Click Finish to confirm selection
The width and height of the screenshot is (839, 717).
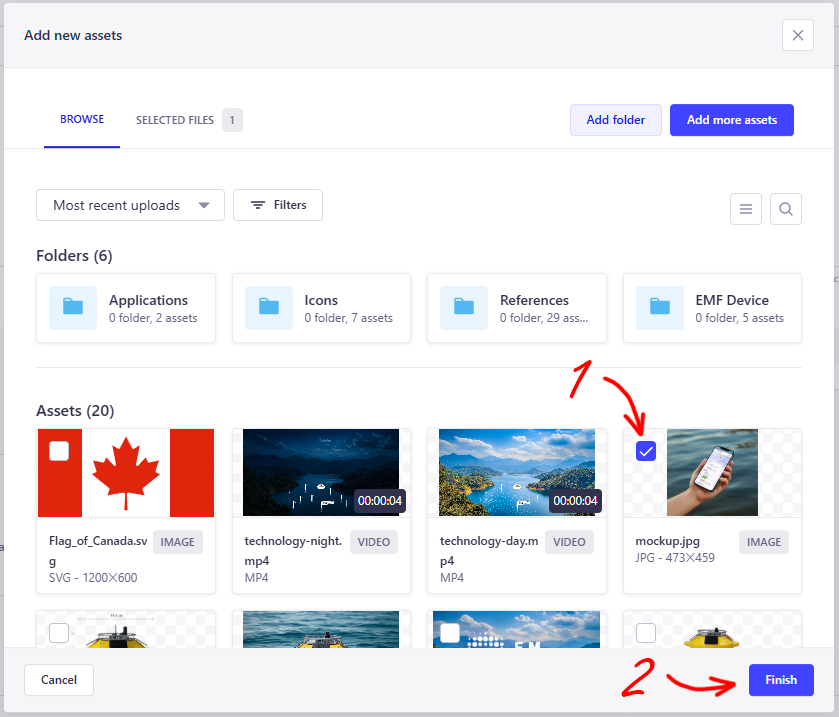tap(781, 680)
